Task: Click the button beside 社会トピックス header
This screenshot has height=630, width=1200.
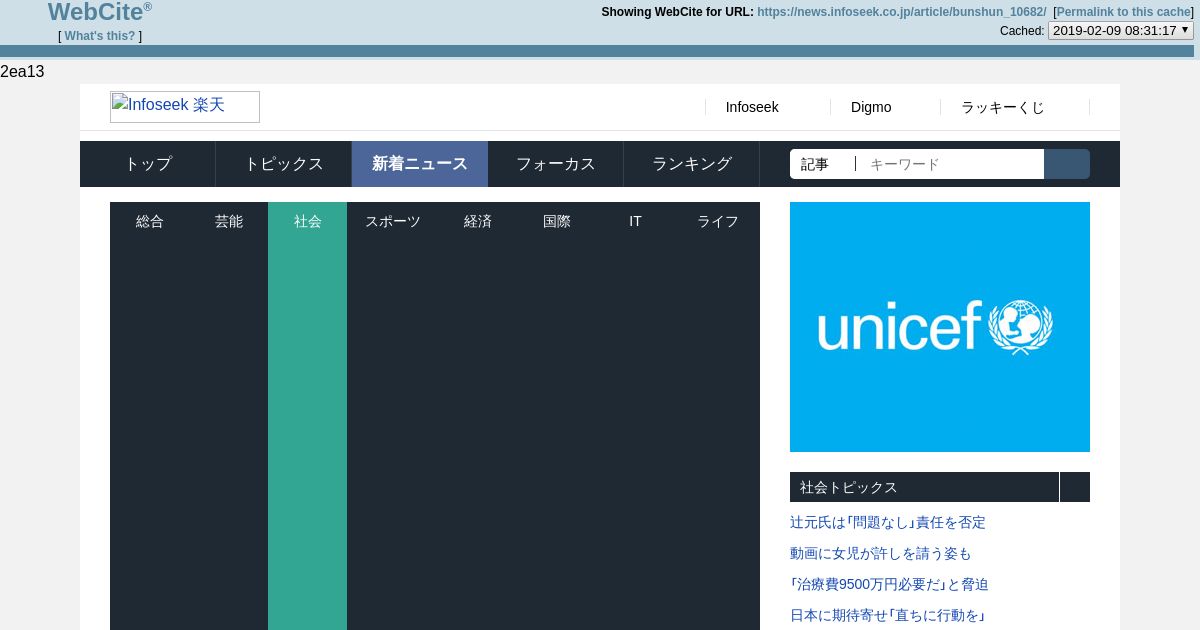Action: (1075, 487)
